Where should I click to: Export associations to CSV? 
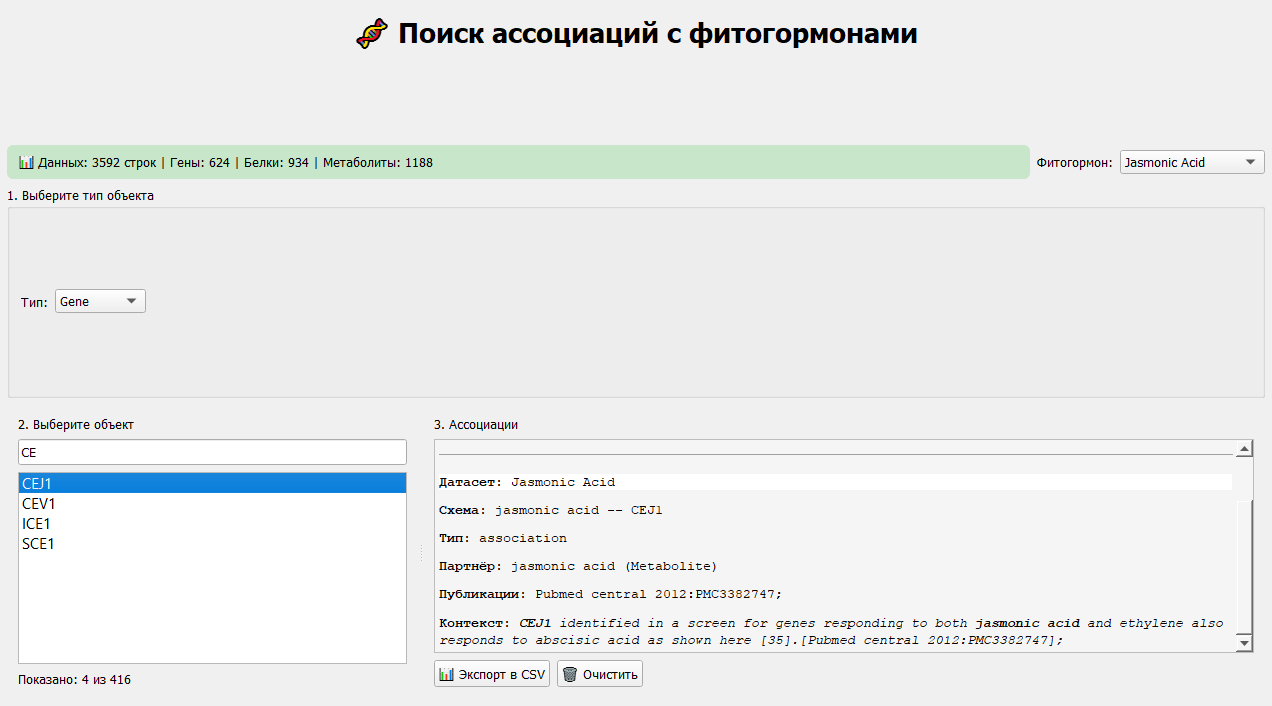pyautogui.click(x=492, y=674)
